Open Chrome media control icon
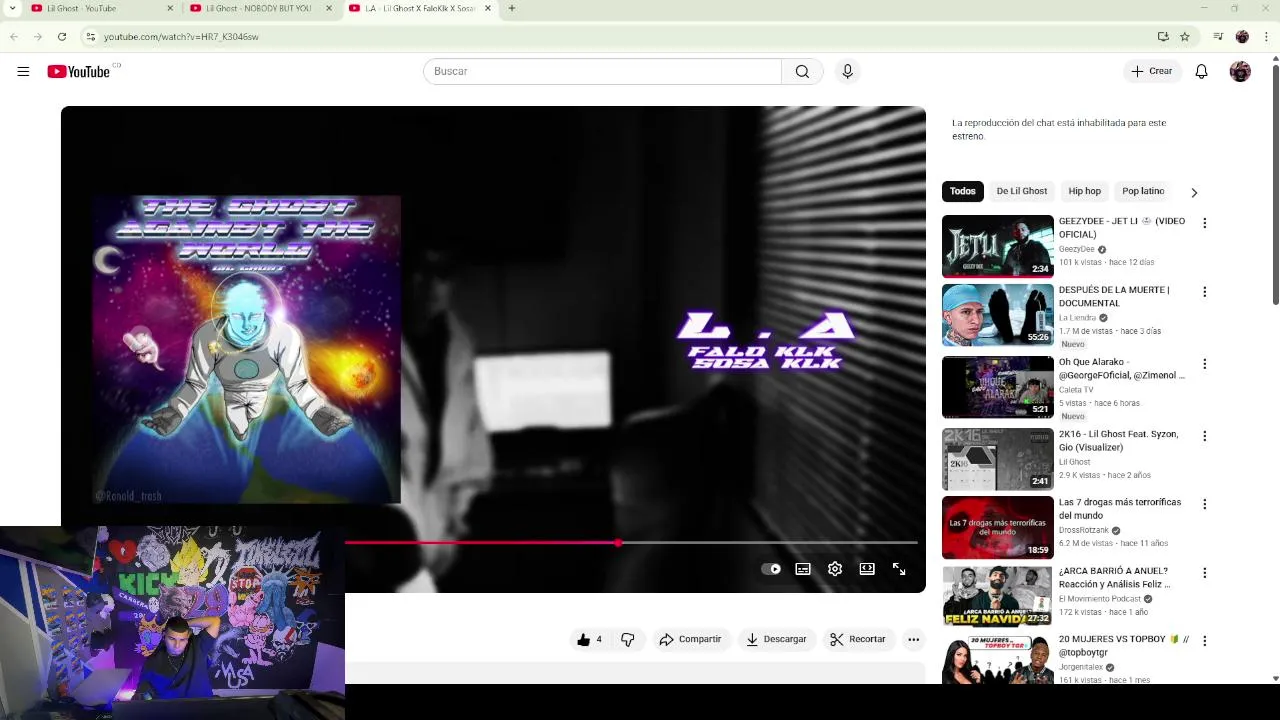This screenshot has width=1280, height=720. (x=1218, y=36)
